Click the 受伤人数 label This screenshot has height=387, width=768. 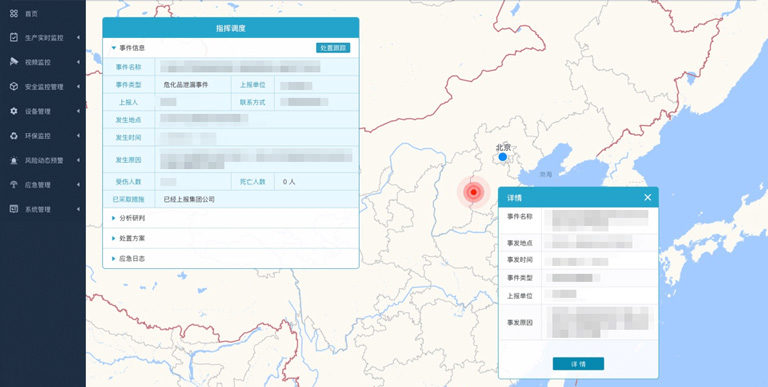128,182
